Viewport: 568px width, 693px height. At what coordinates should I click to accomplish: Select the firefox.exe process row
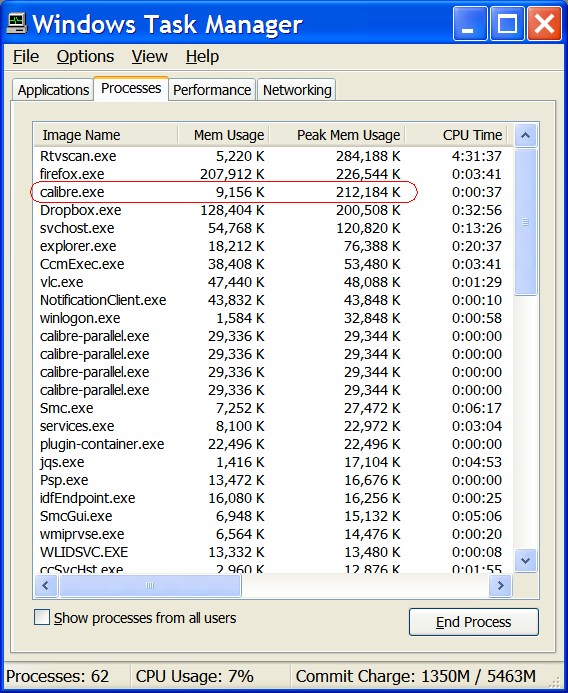pos(271,174)
